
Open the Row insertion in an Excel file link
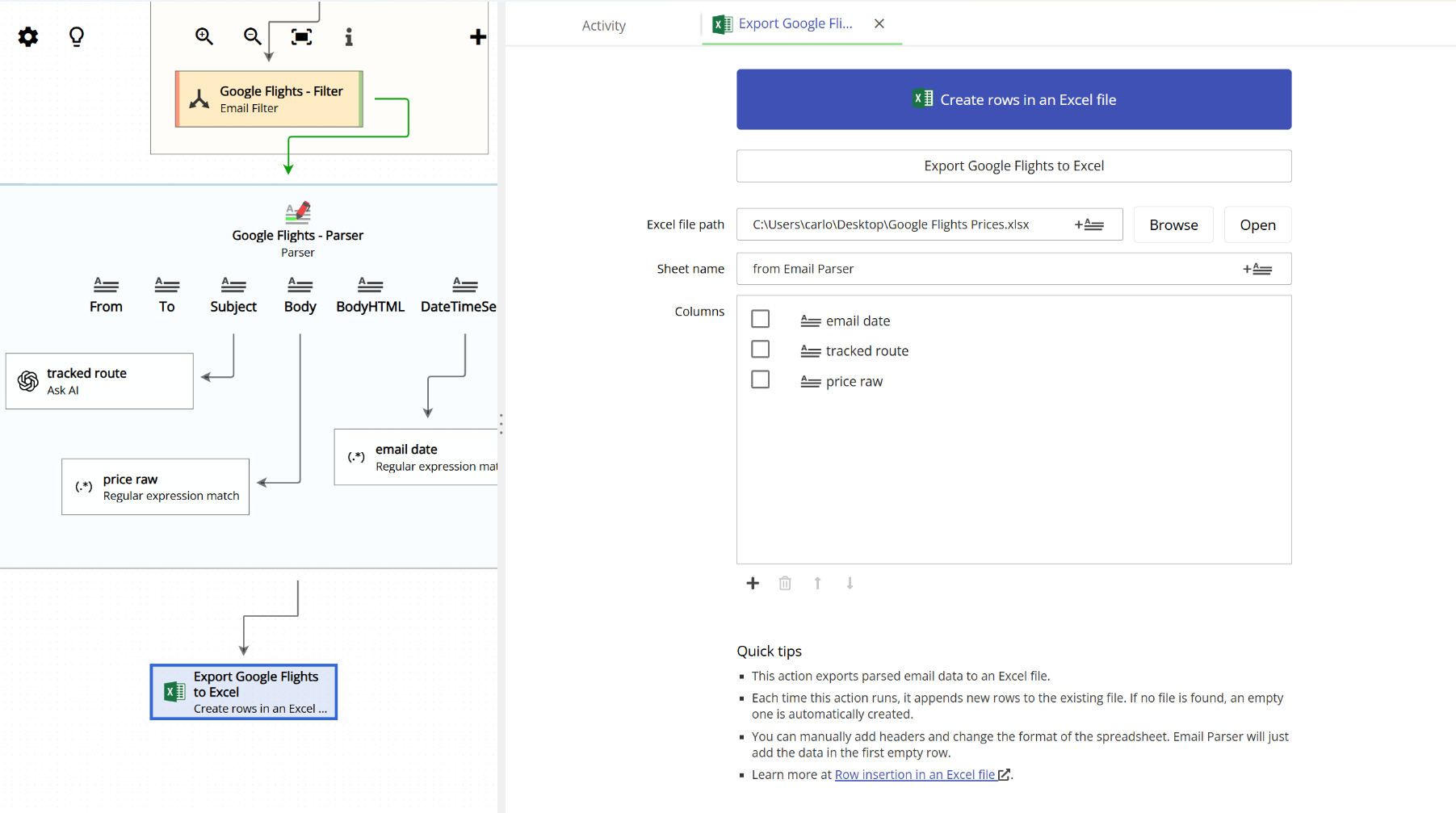pos(916,773)
